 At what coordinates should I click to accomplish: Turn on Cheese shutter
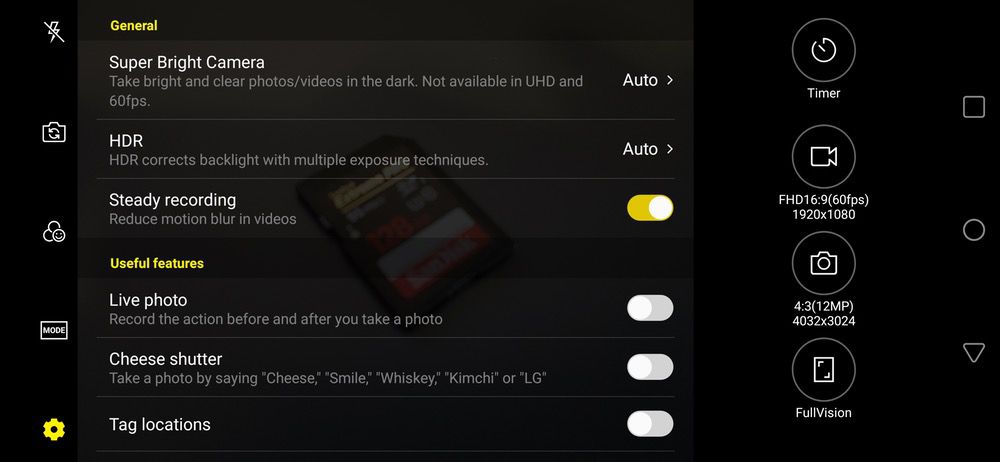click(650, 367)
